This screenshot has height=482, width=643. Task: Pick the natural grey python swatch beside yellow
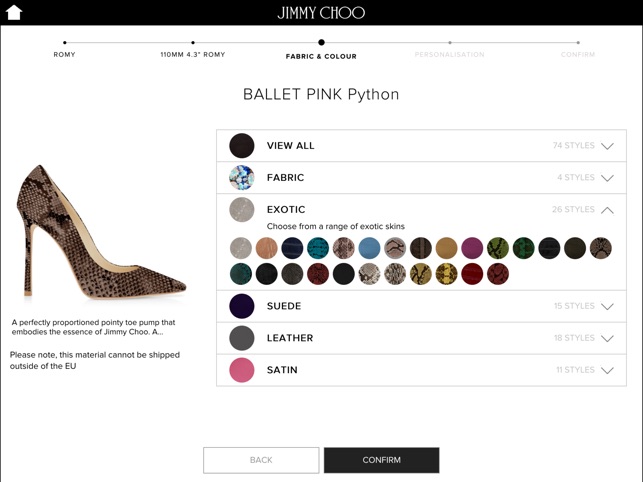click(395, 274)
